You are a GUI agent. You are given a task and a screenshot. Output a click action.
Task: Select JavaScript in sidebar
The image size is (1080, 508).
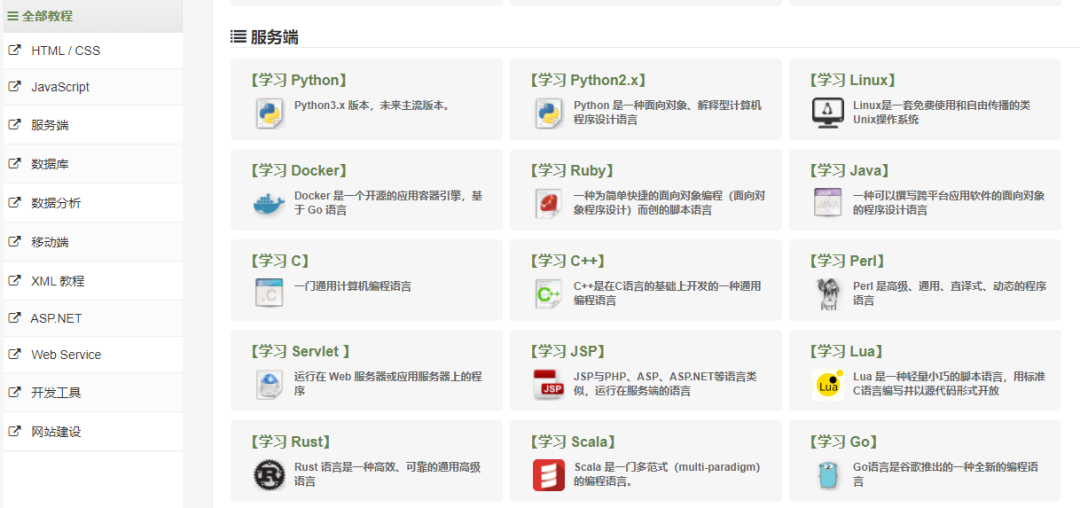93,87
